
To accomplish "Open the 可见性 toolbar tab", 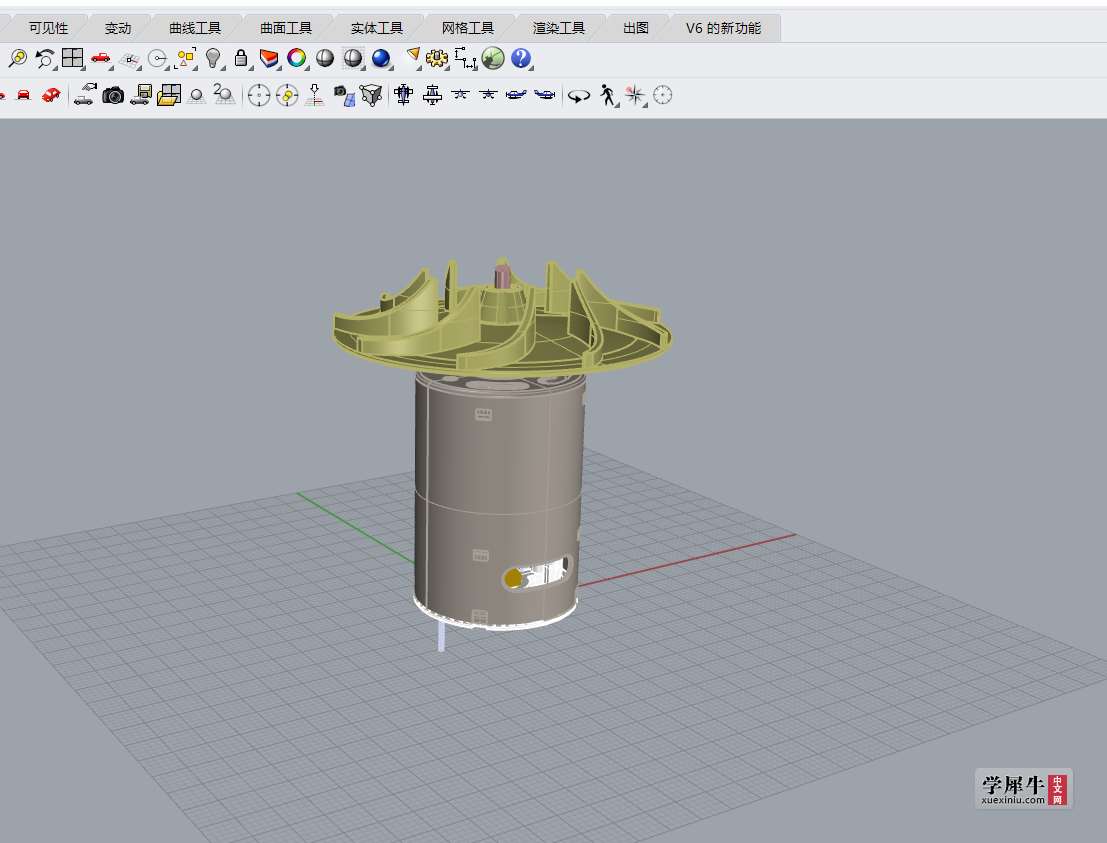I will 48,28.
